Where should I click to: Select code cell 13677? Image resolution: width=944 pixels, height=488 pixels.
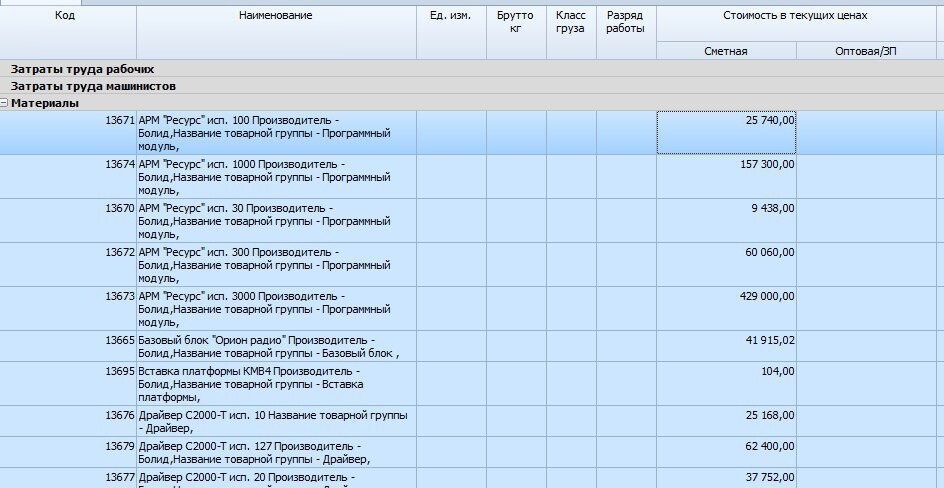click(x=68, y=478)
